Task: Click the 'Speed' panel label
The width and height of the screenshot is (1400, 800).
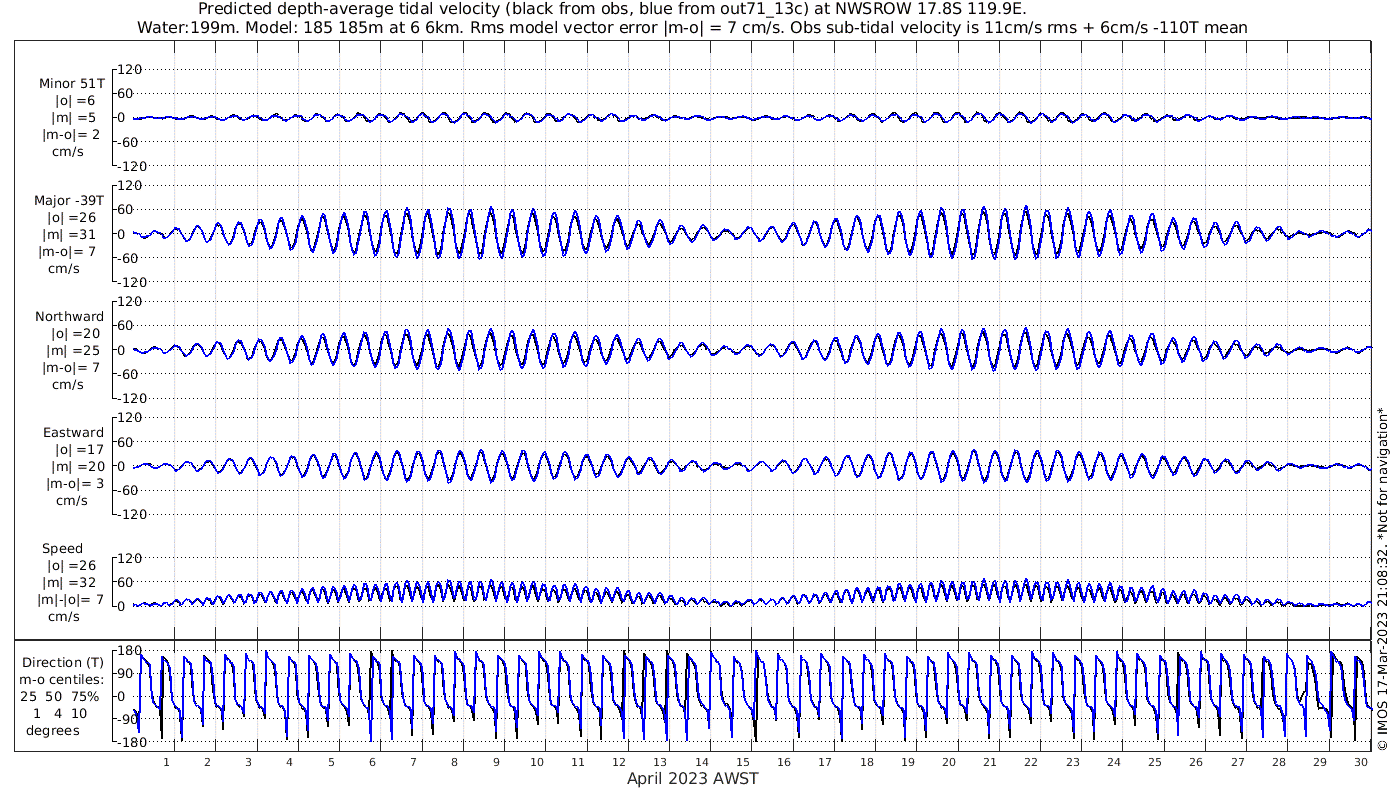Action: tap(62, 549)
